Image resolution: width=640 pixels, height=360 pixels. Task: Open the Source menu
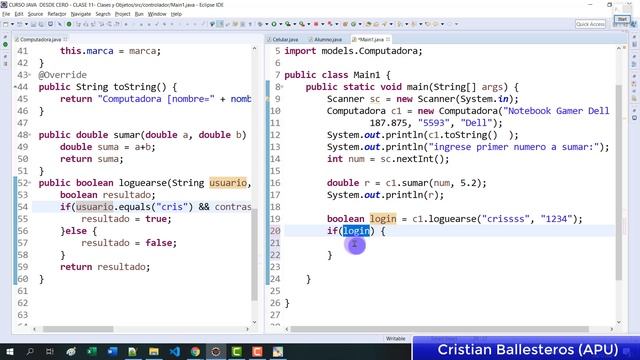pyautogui.click(x=35, y=14)
